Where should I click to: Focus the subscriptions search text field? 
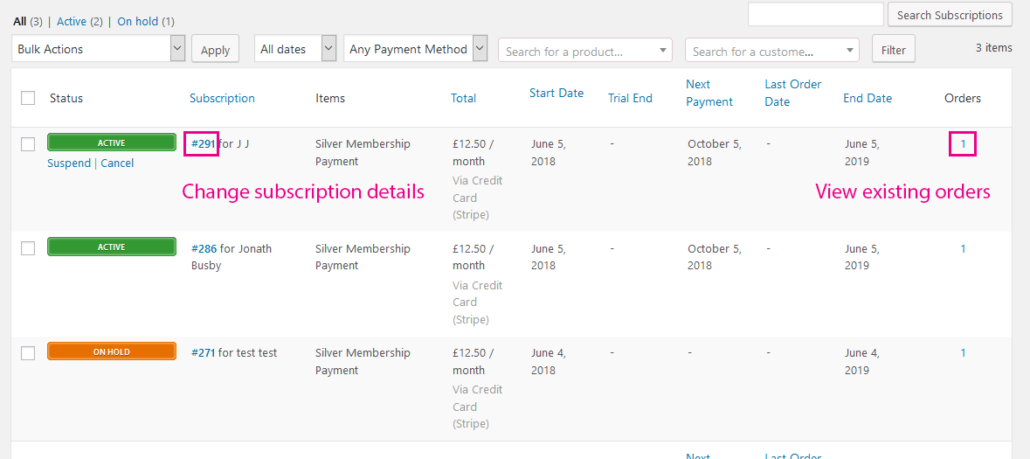815,15
